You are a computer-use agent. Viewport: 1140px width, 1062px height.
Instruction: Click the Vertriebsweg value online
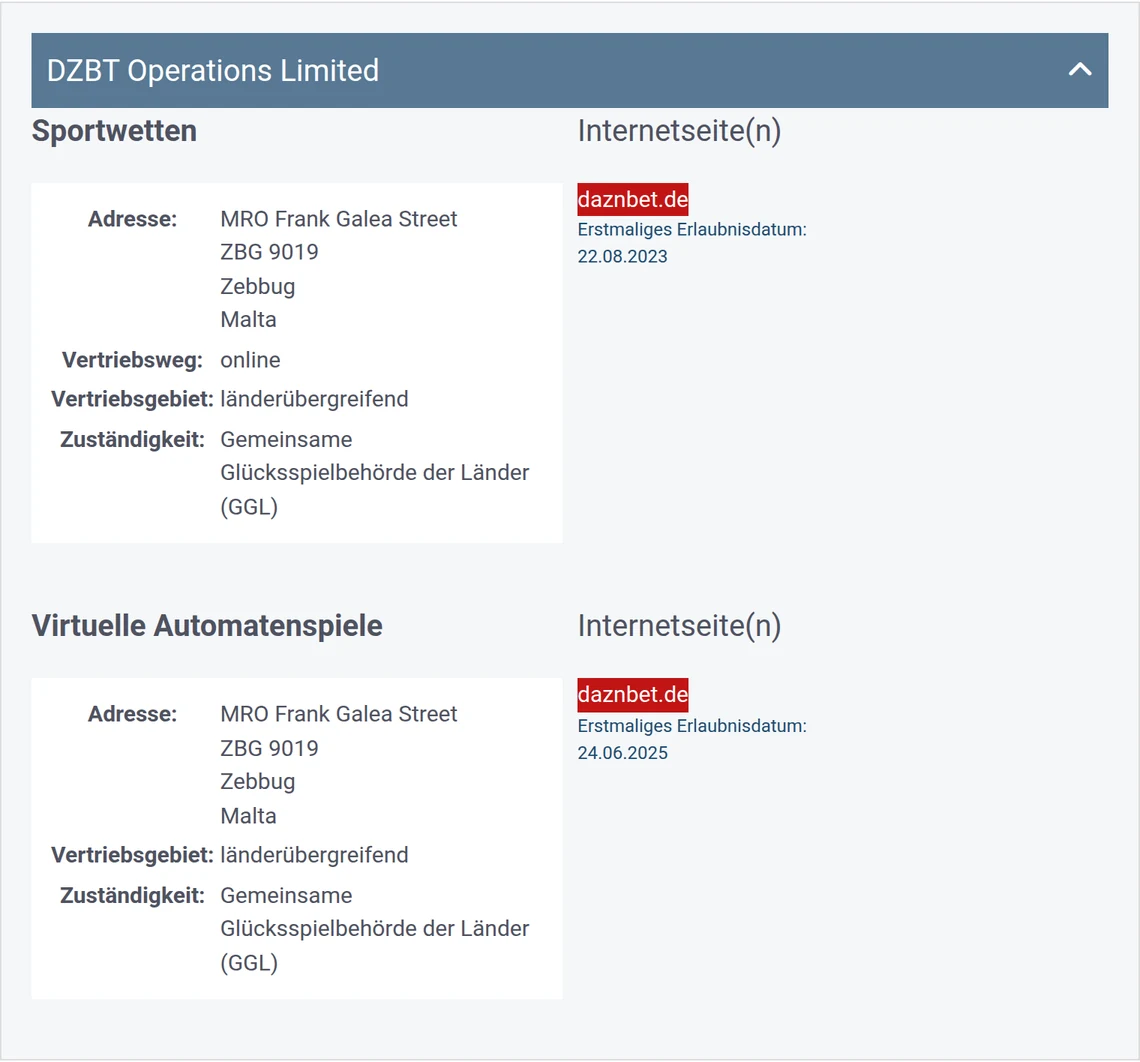coord(250,360)
